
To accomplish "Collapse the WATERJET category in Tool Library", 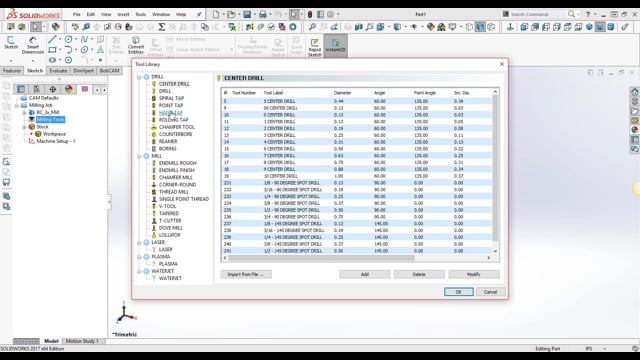I will (139, 271).
